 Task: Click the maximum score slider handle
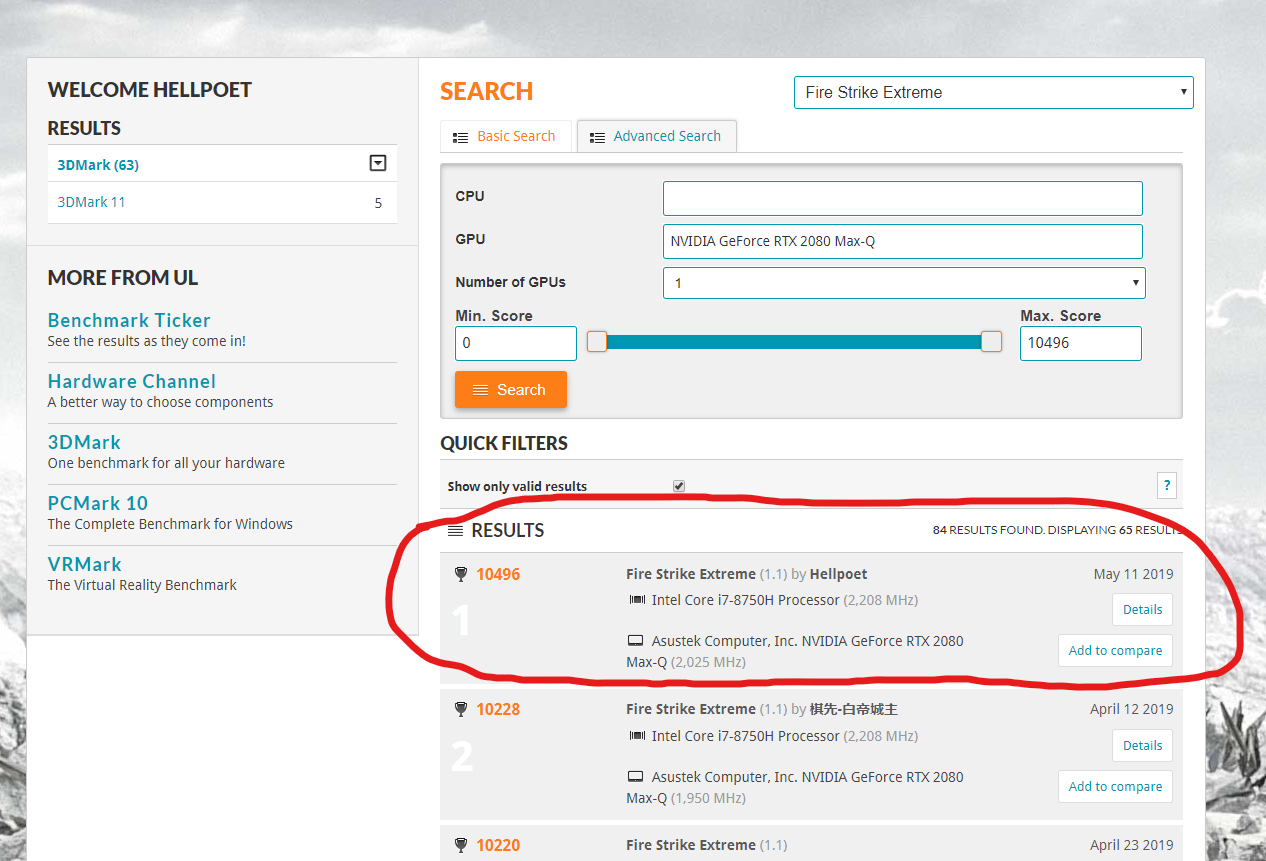991,342
